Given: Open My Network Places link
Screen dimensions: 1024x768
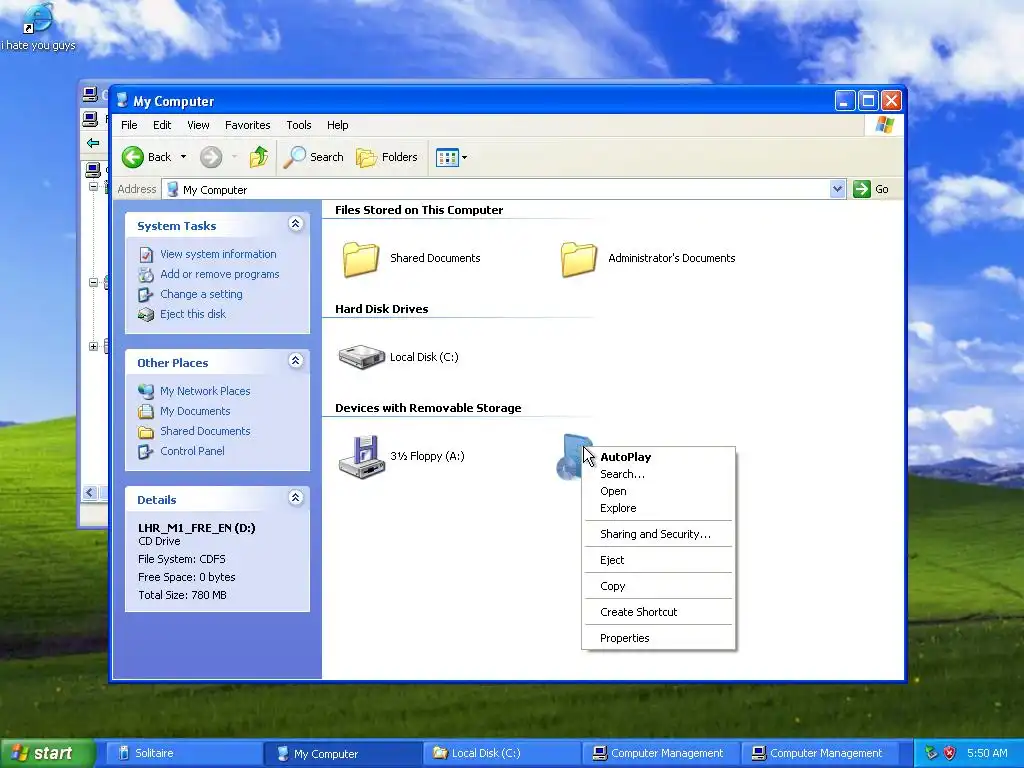Looking at the screenshot, I should [205, 391].
